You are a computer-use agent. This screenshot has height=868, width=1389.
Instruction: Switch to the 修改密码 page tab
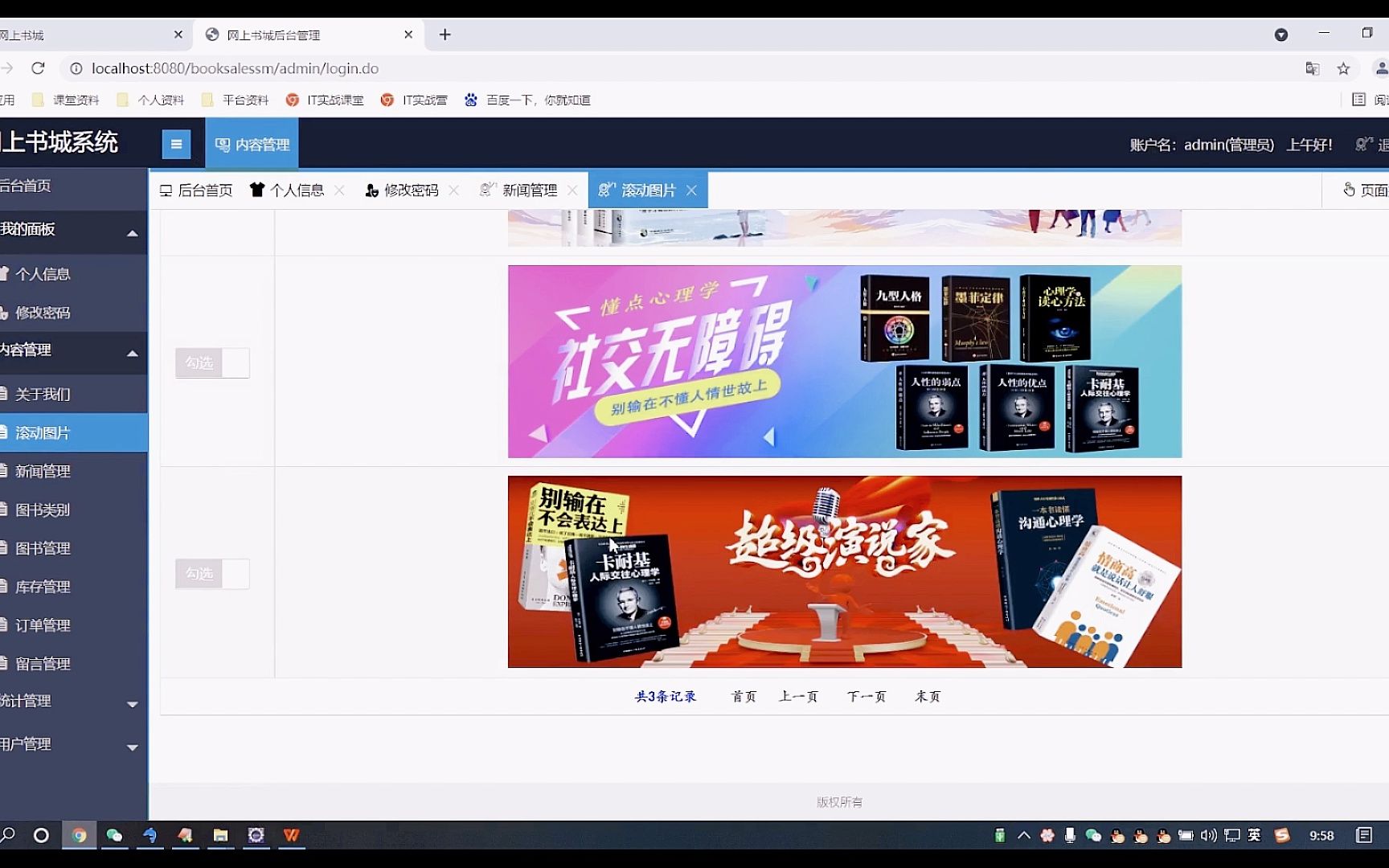tap(402, 190)
